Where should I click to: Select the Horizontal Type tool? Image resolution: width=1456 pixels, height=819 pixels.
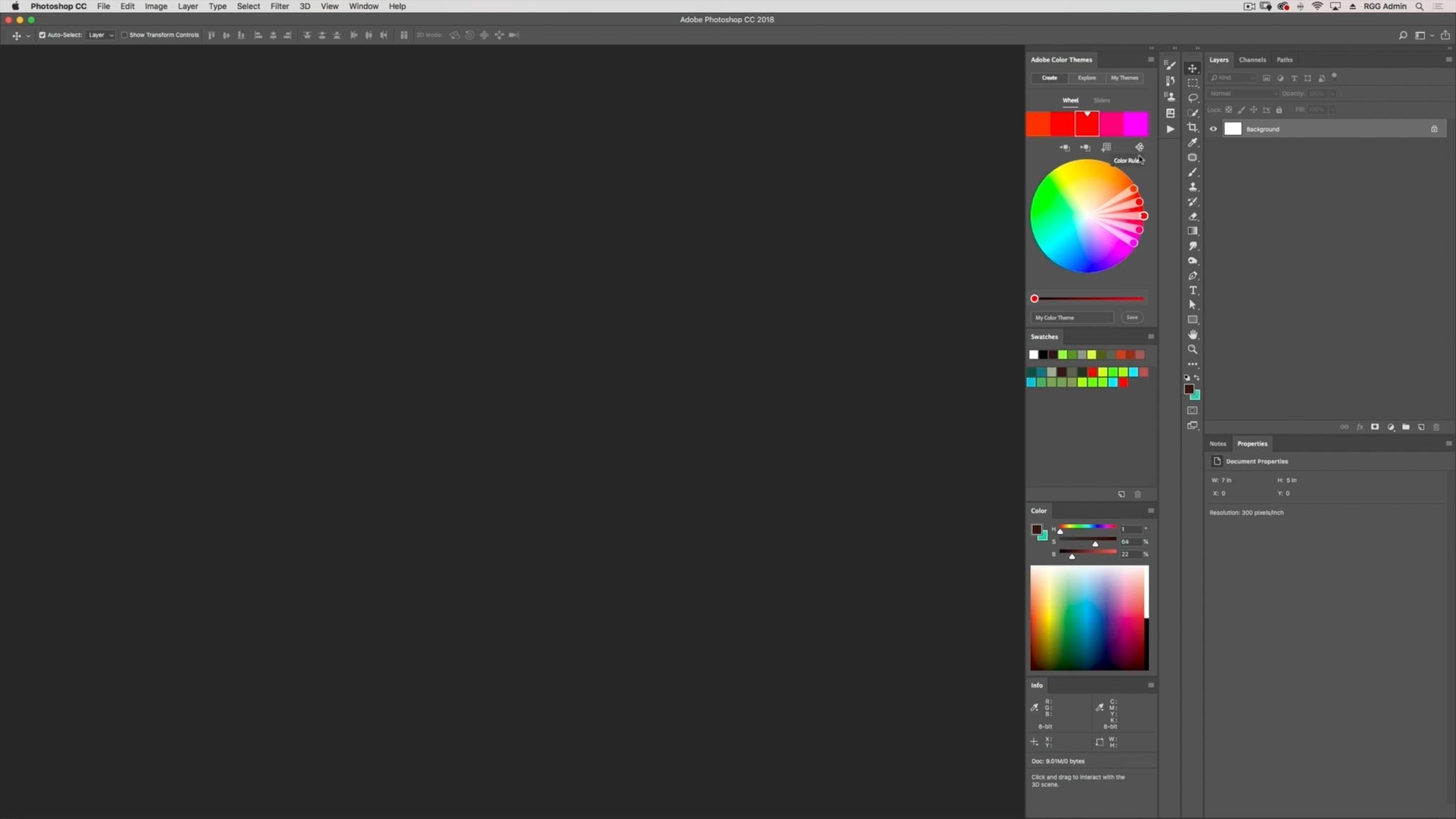pos(1192,290)
